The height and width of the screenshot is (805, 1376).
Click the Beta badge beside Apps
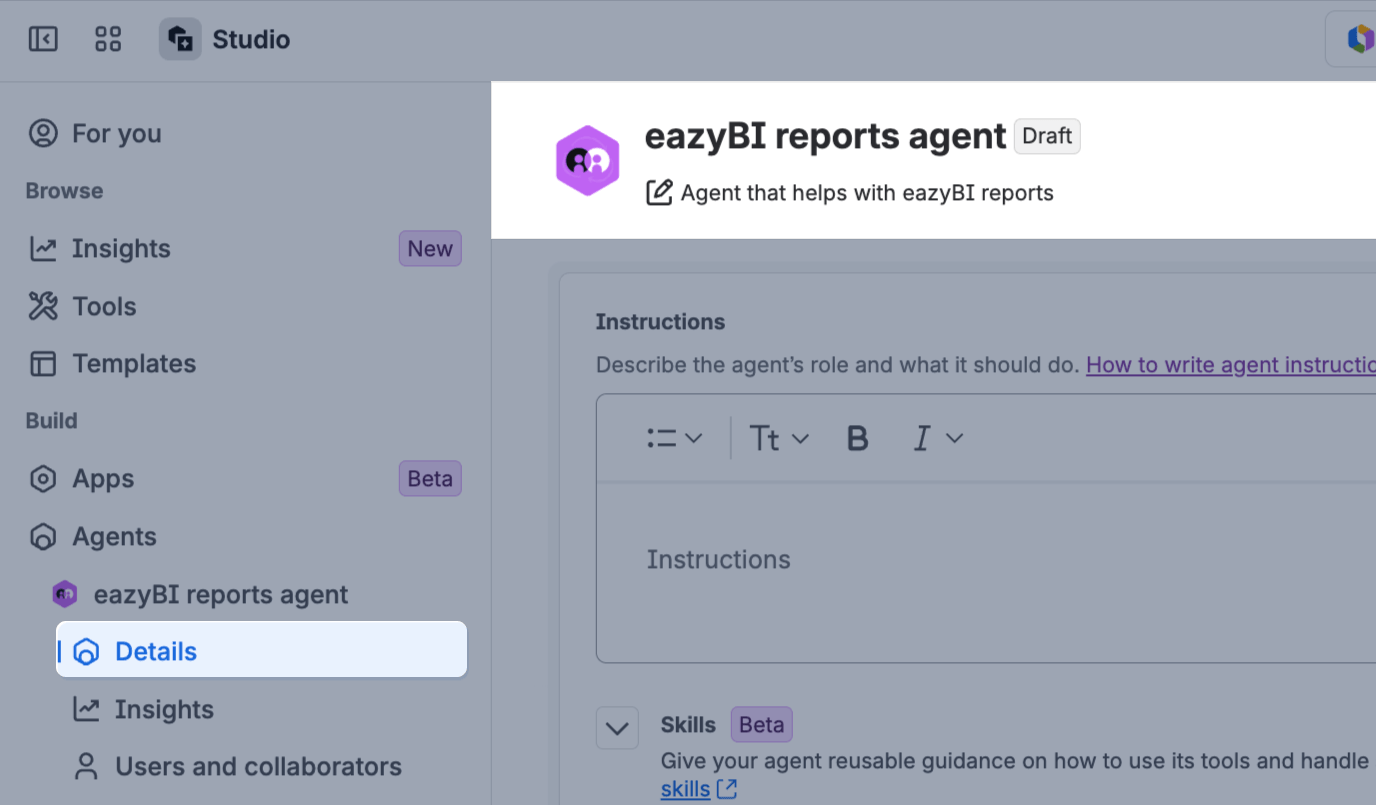point(430,479)
